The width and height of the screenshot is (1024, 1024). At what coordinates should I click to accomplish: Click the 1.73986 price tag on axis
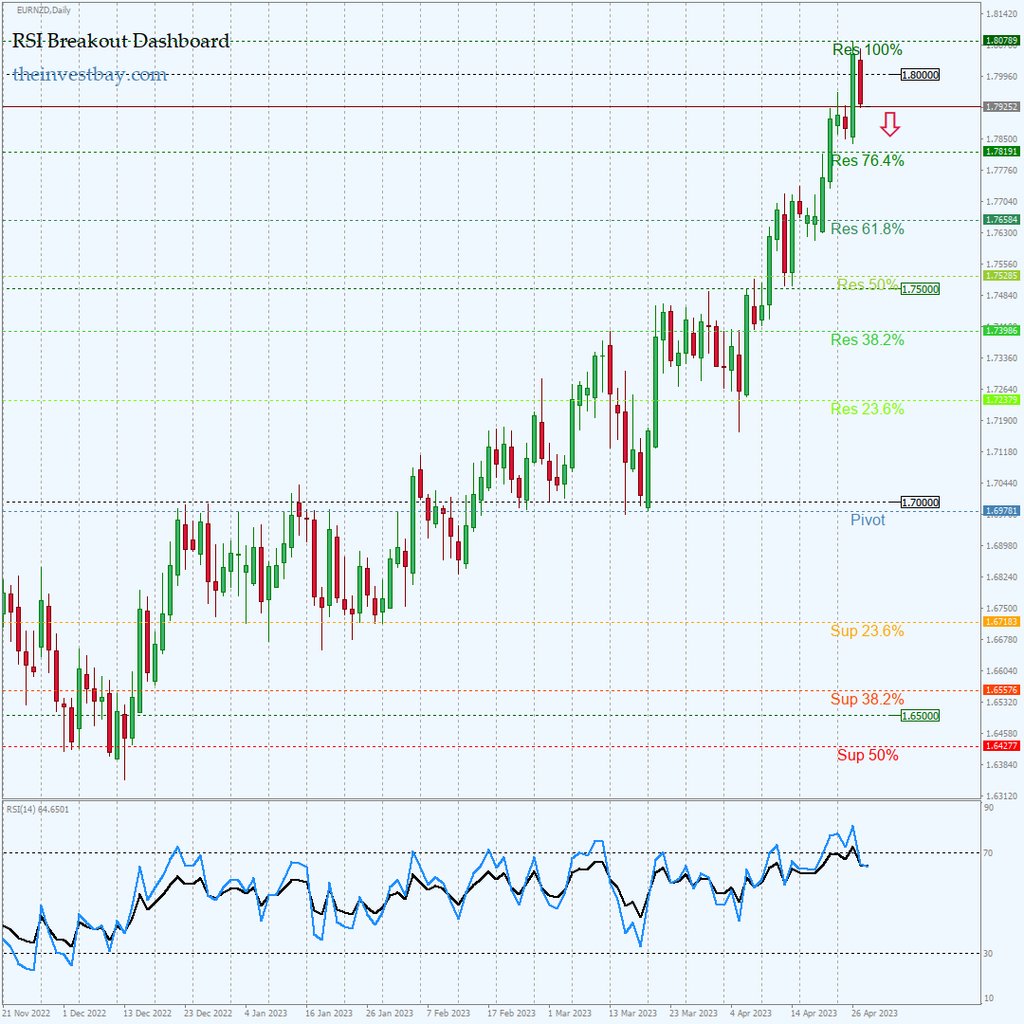[x=1002, y=331]
